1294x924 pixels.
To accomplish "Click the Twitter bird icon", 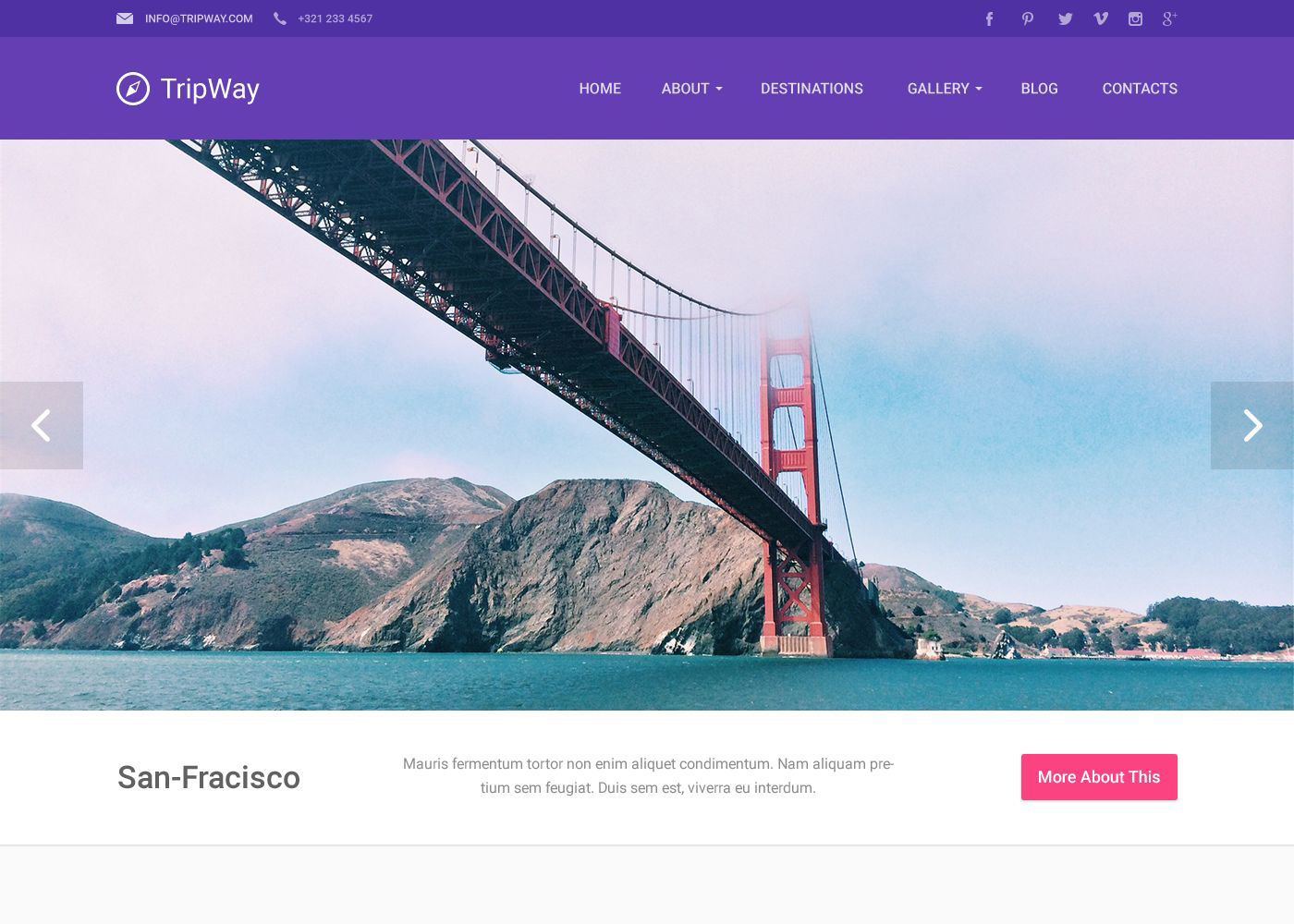I will click(1065, 18).
